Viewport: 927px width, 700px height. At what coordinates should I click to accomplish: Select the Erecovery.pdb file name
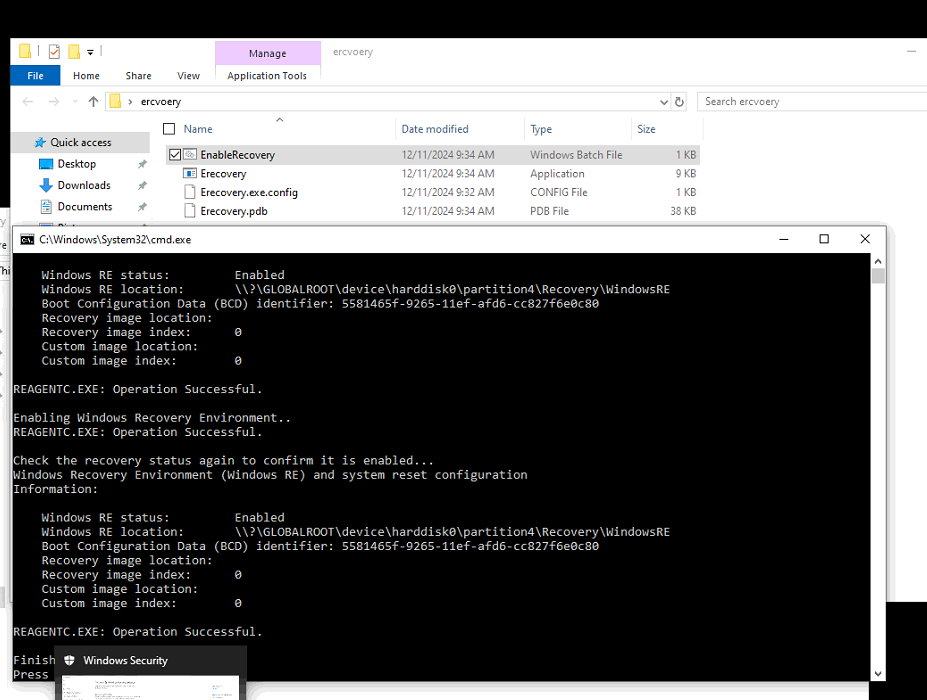coord(234,211)
